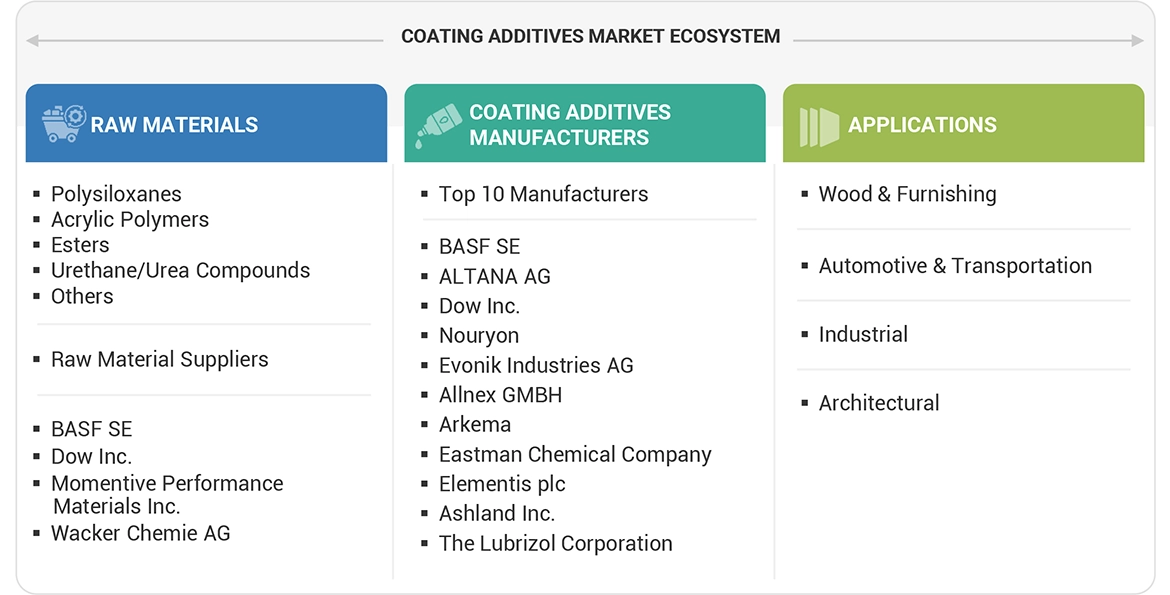Click the left arrowhead beside the title
The height and width of the screenshot is (595, 1170).
pos(33,41)
